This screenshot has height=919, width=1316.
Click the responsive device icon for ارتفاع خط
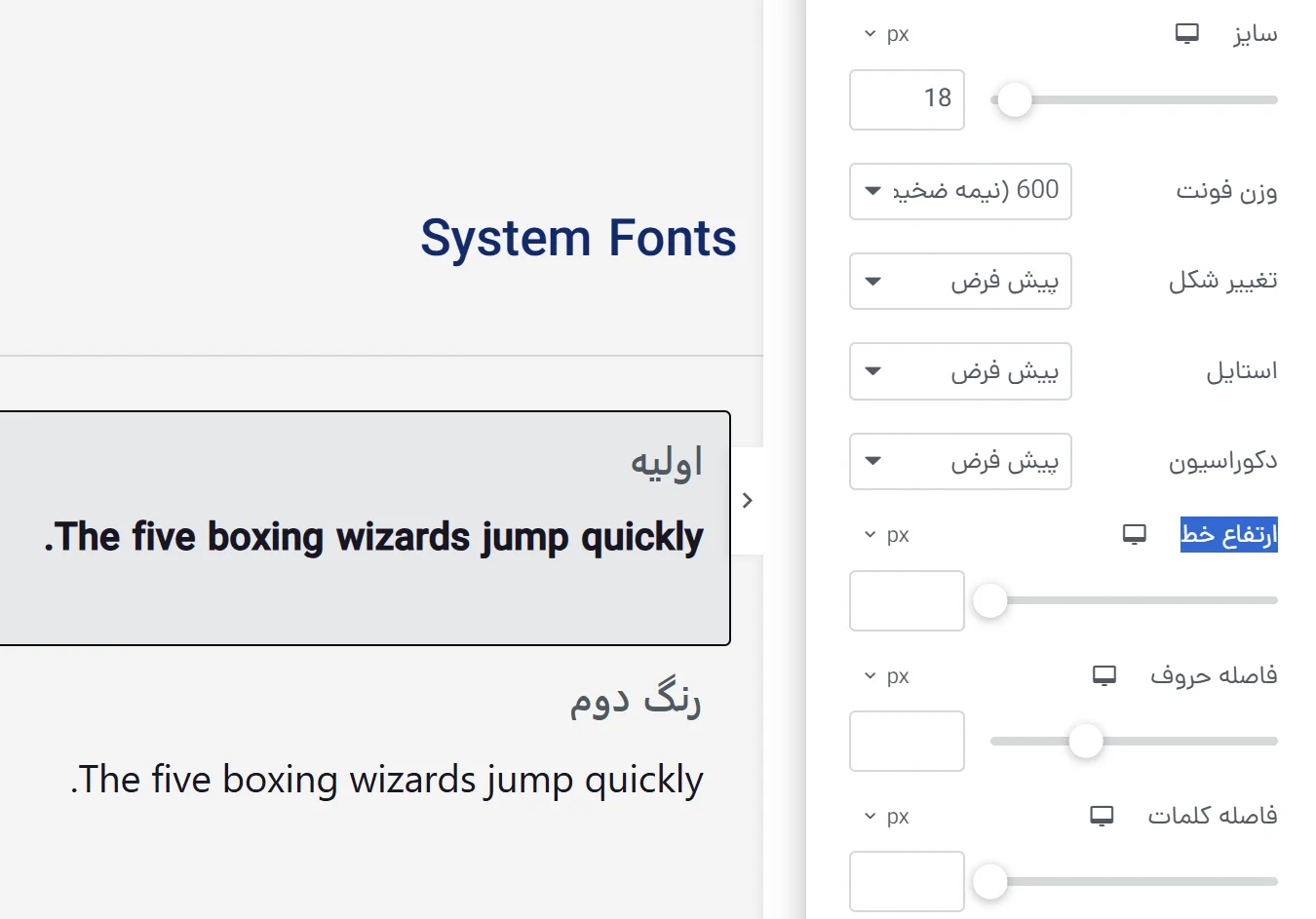click(1134, 534)
